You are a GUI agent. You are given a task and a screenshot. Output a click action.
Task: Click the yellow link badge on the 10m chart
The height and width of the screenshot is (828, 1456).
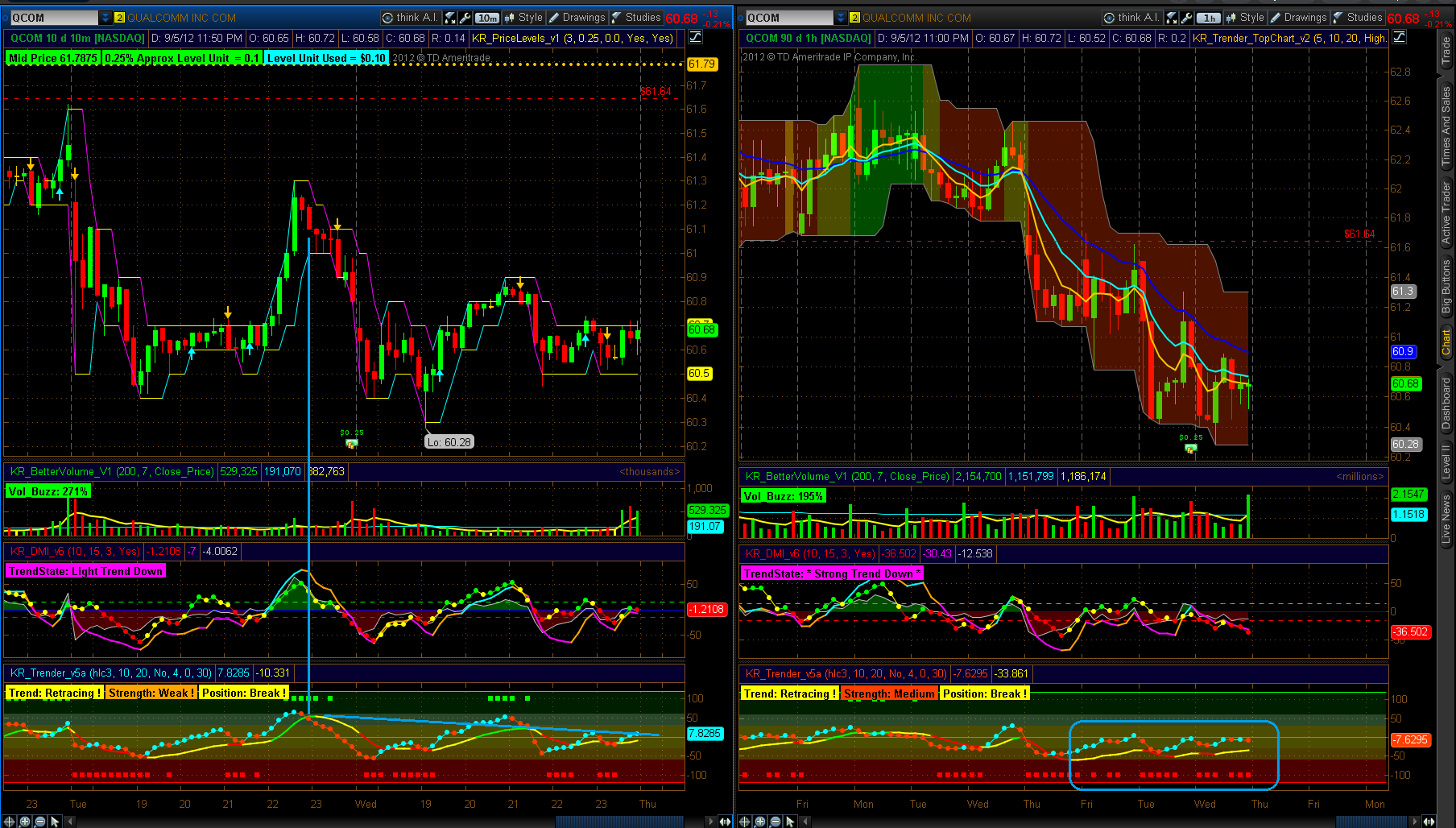[119, 18]
